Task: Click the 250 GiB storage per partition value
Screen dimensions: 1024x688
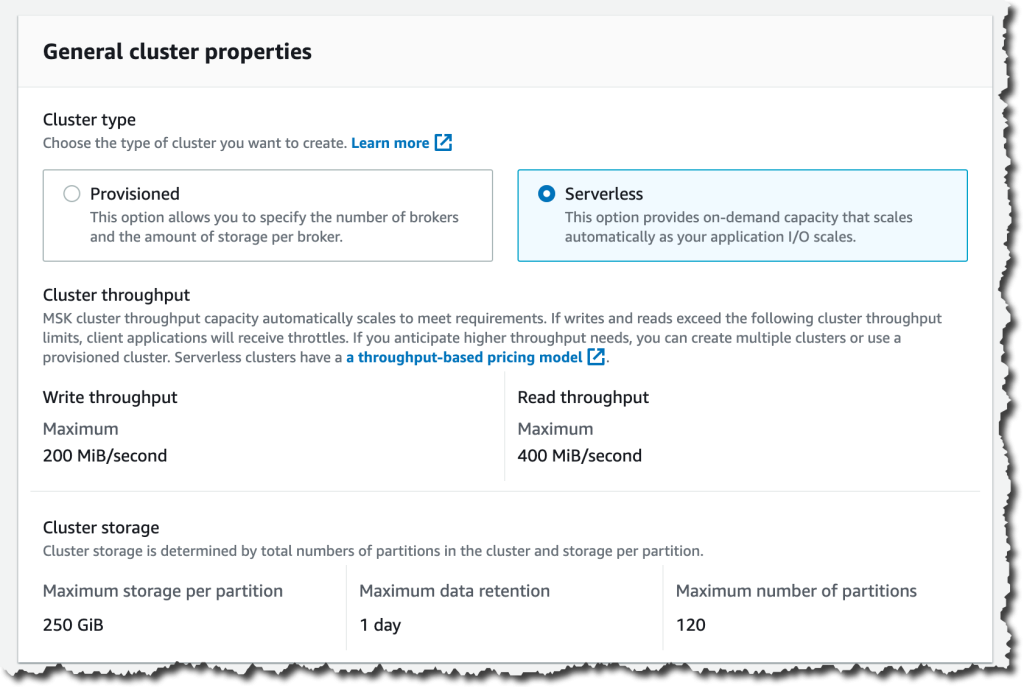Action: pyautogui.click(x=71, y=625)
